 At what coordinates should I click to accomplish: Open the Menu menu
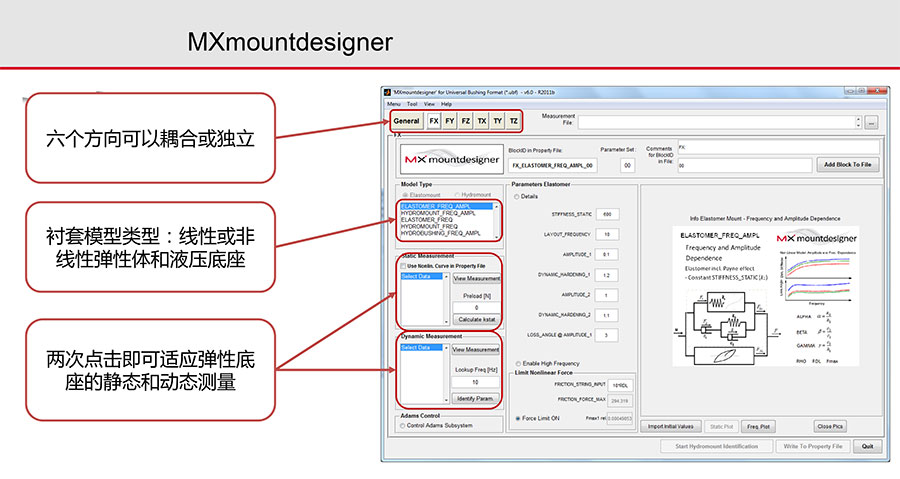394,104
